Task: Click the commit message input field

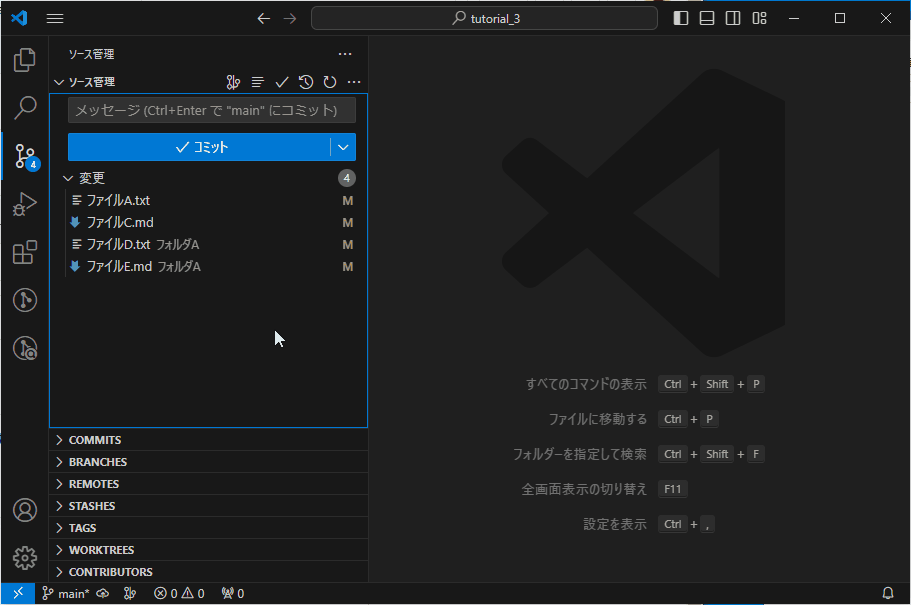Action: click(211, 110)
